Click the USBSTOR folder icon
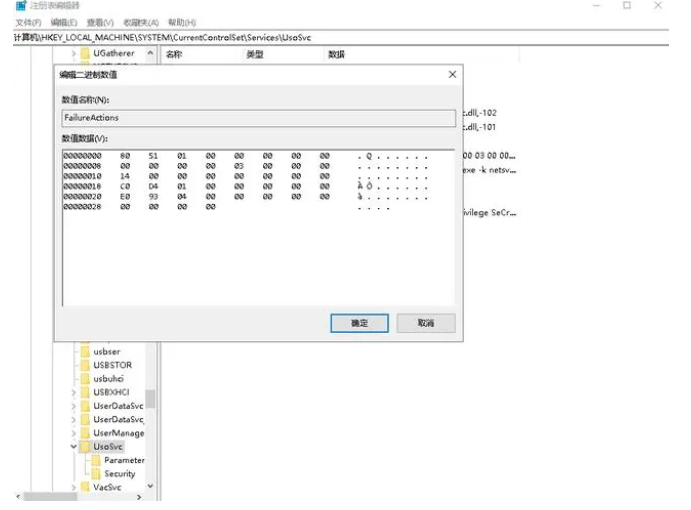The height and width of the screenshot is (510, 691). point(85,365)
